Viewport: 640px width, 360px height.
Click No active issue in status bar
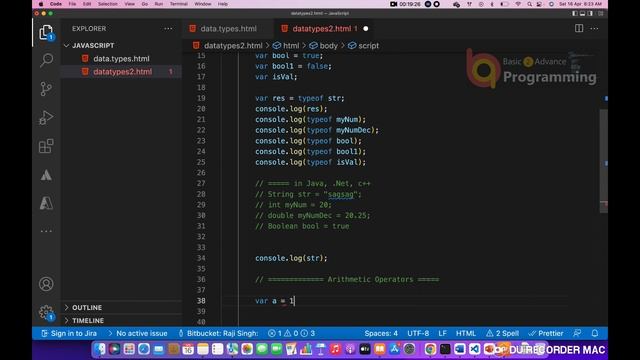[138, 333]
